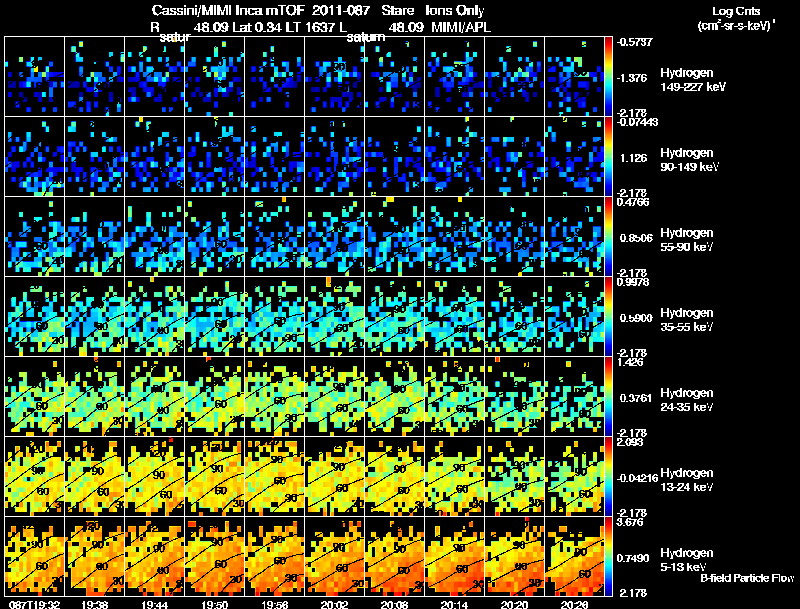Click the -0.5737 color scale maximum value
This screenshot has height=609, width=800.
(634, 42)
